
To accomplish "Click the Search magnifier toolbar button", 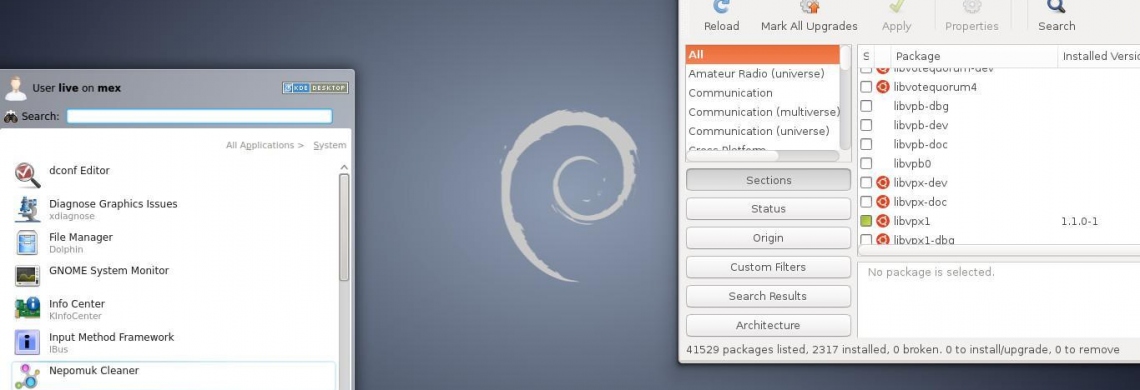I will pos(1056,17).
